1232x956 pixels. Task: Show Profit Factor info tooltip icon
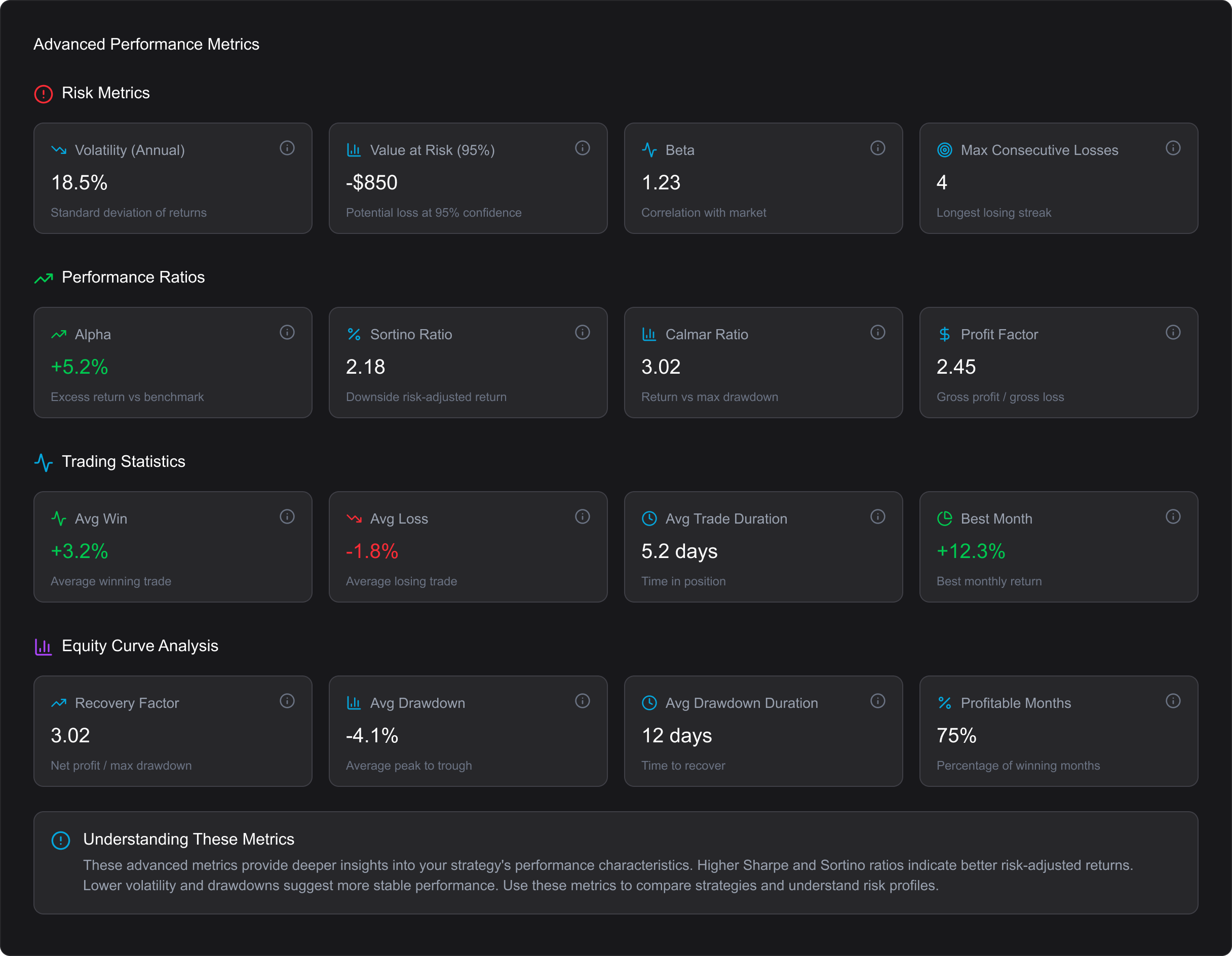click(x=1173, y=332)
